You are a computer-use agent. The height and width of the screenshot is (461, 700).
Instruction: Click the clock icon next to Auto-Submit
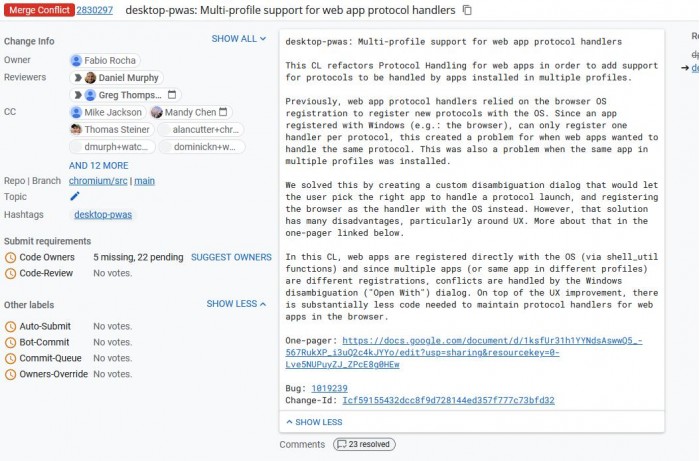point(10,326)
